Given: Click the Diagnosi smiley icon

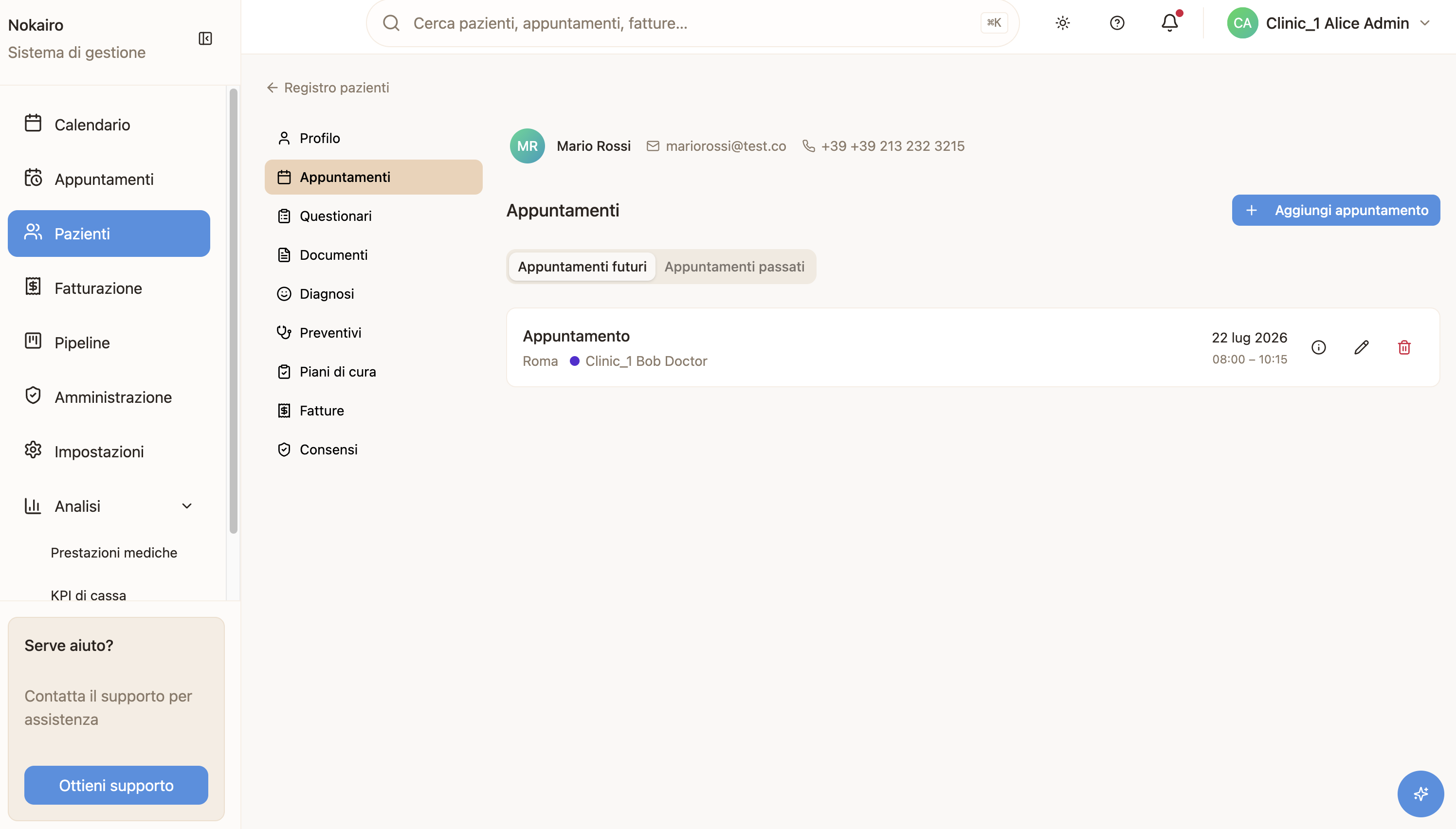Looking at the screenshot, I should click(x=284, y=294).
